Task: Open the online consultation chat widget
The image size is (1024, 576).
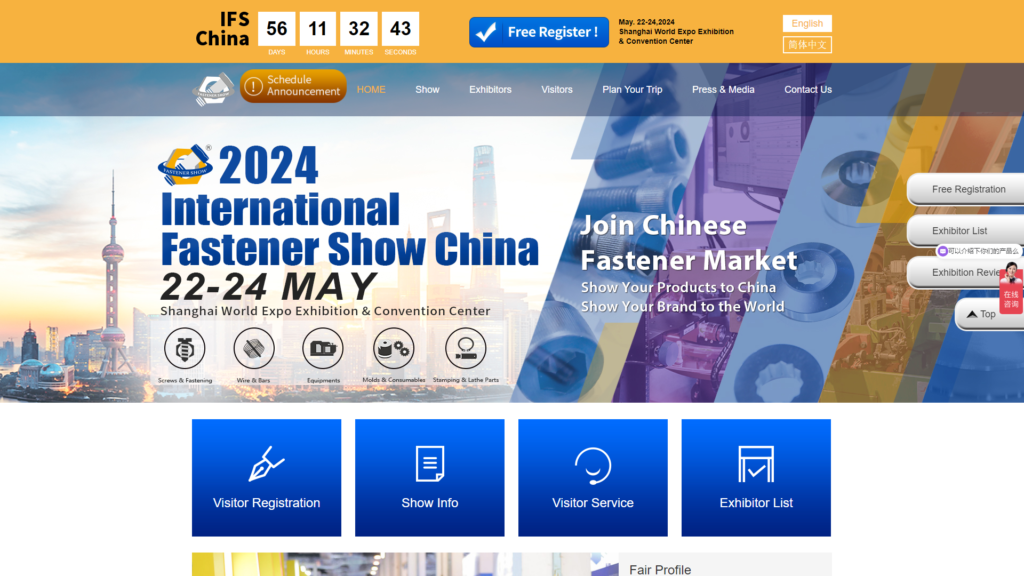Action: pyautogui.click(x=1011, y=287)
